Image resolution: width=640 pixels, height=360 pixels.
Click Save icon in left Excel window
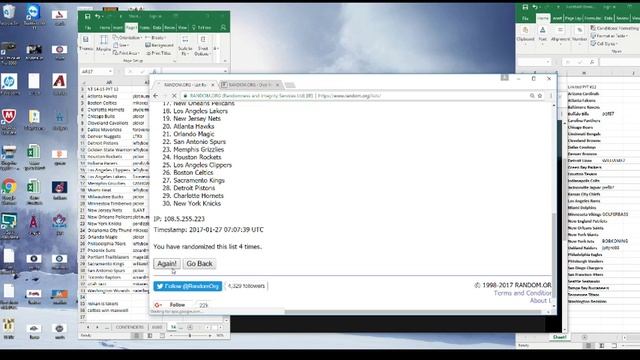(87, 16)
